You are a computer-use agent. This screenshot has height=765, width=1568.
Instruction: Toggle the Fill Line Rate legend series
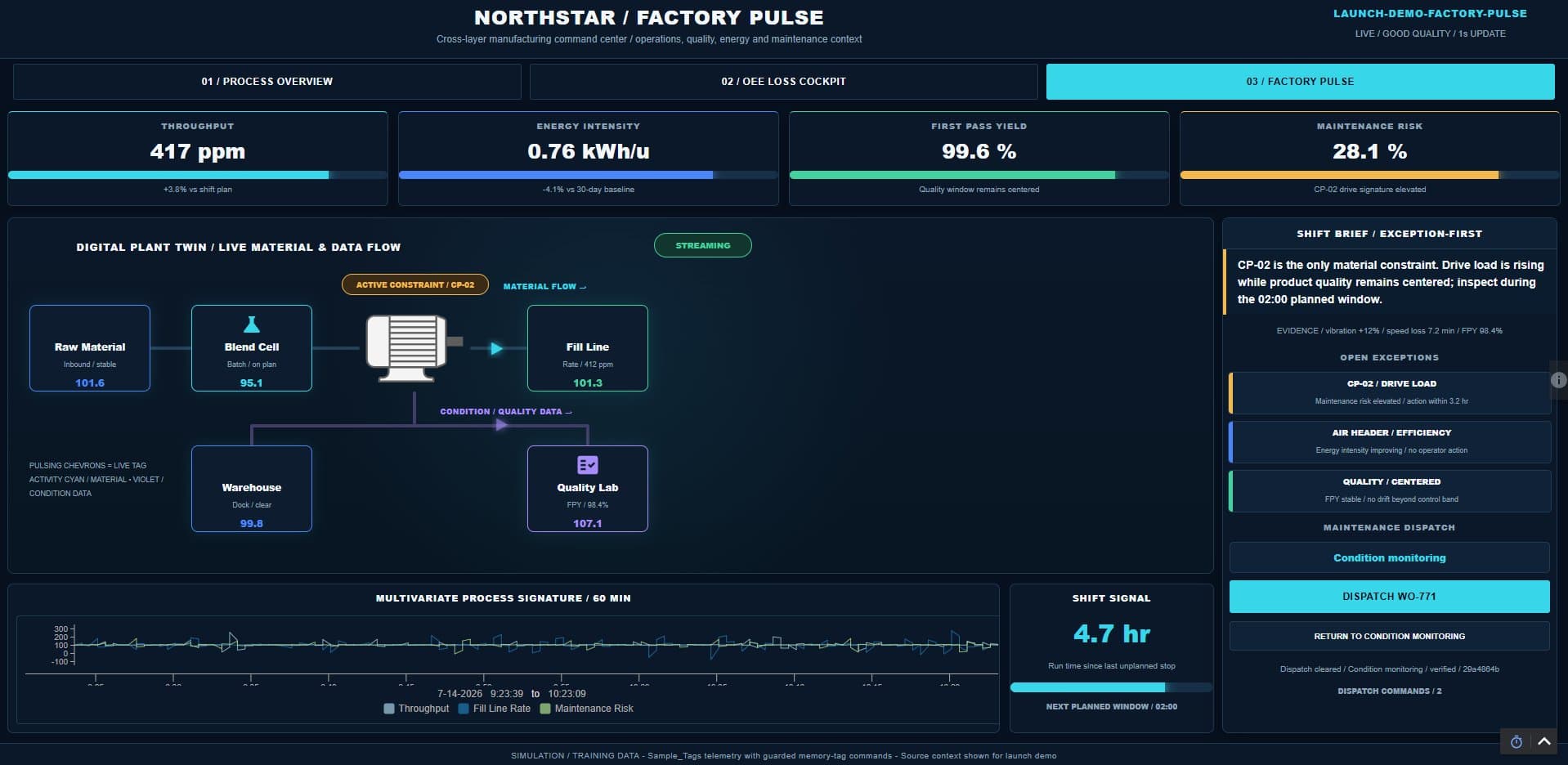495,709
